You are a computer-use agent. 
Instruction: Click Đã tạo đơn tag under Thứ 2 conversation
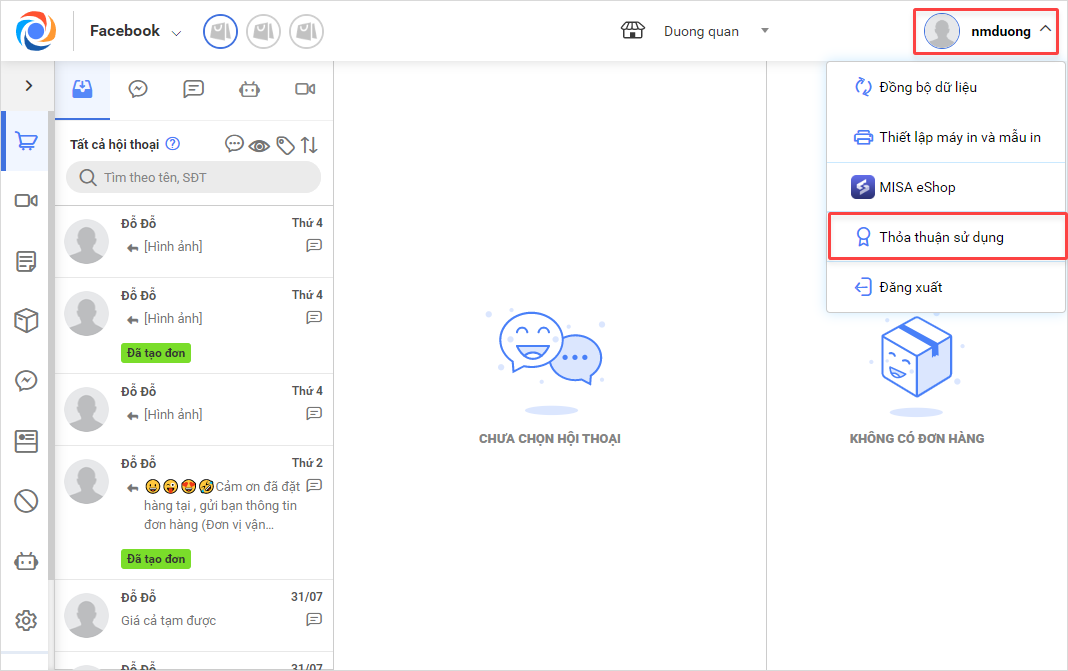(156, 559)
